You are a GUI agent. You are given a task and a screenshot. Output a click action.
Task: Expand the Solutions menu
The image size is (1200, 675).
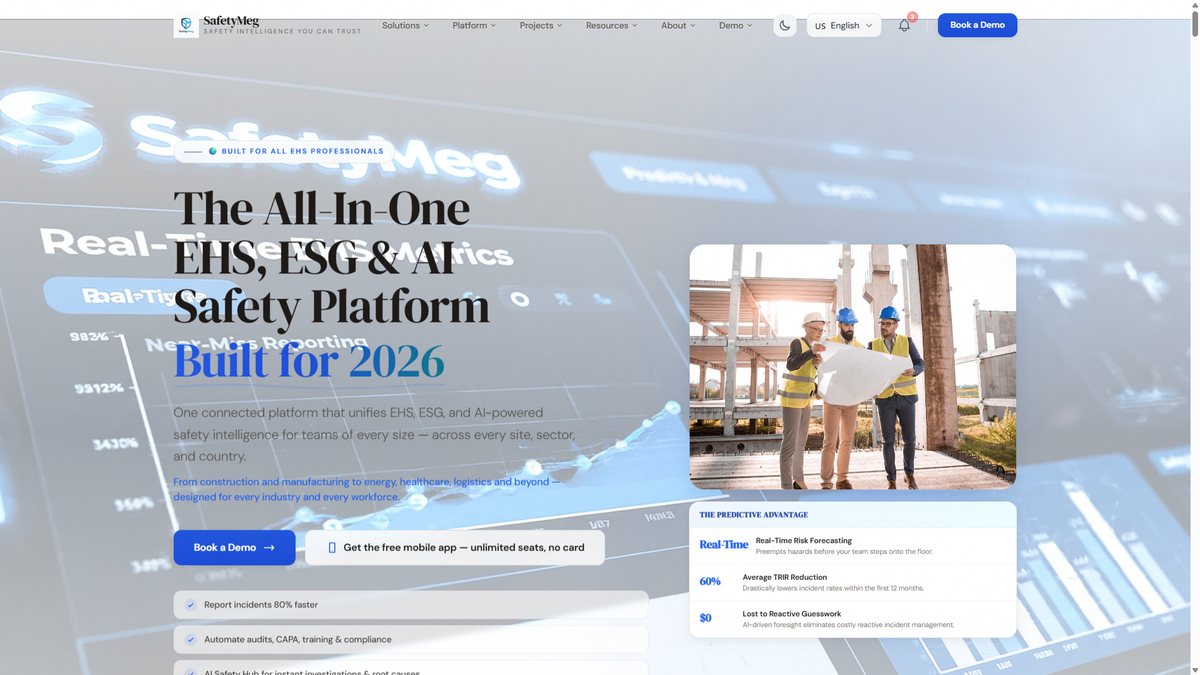click(x=405, y=25)
